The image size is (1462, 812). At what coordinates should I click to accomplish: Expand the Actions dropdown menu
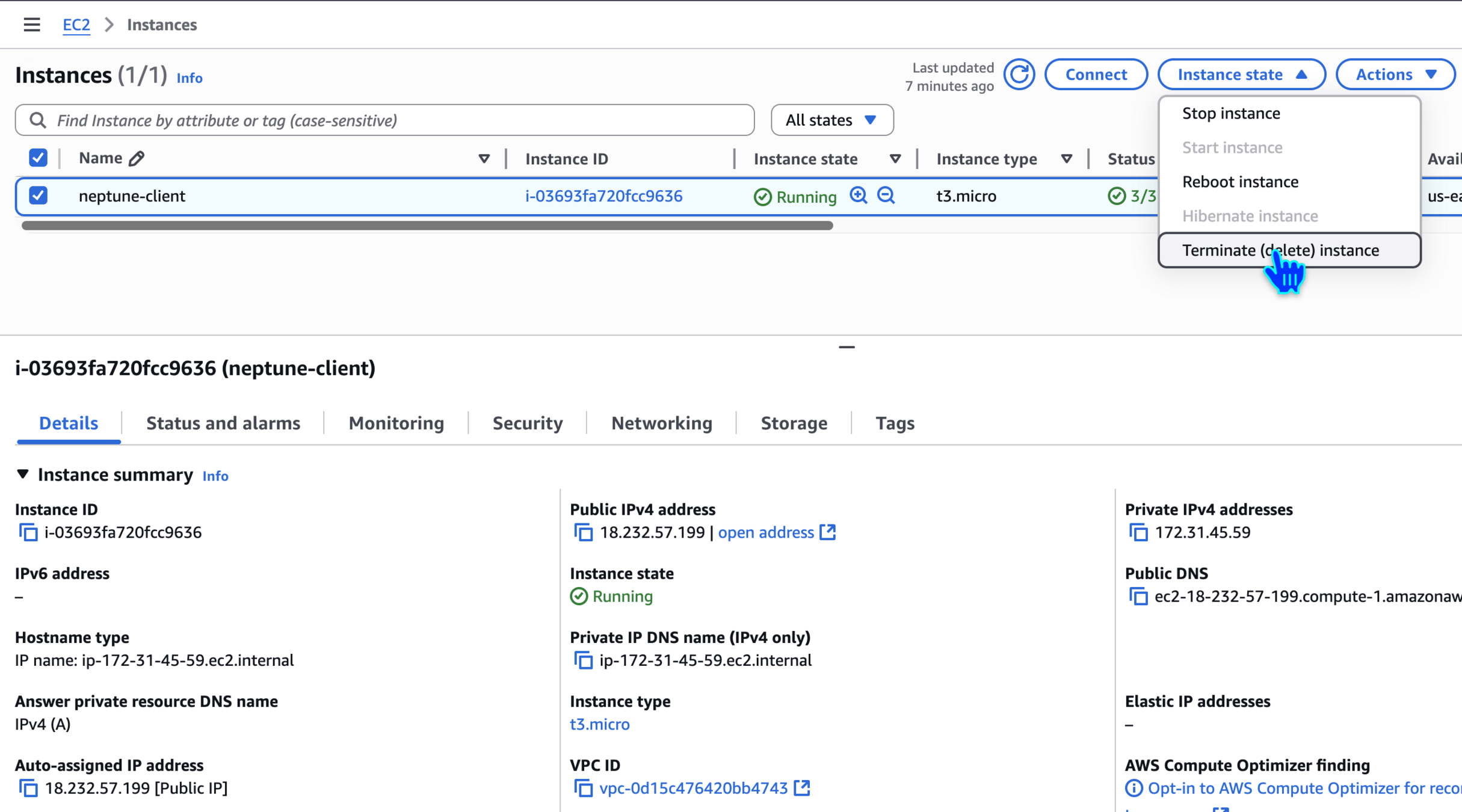pos(1395,75)
